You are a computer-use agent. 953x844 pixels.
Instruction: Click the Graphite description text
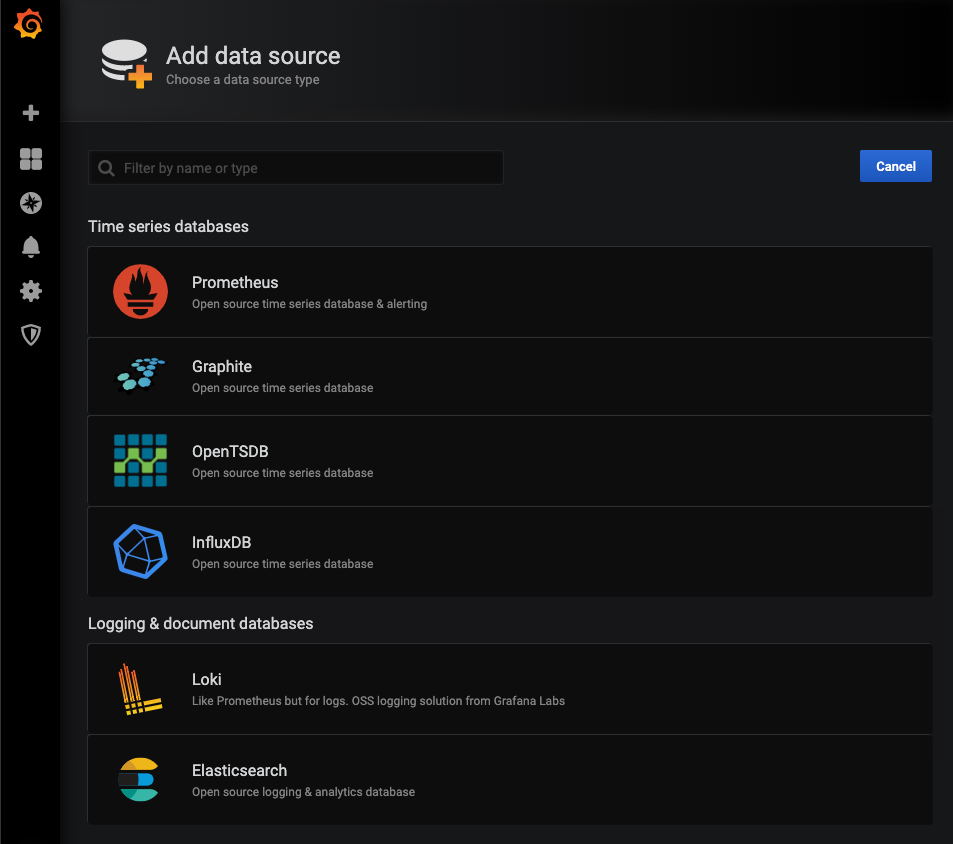click(283, 388)
